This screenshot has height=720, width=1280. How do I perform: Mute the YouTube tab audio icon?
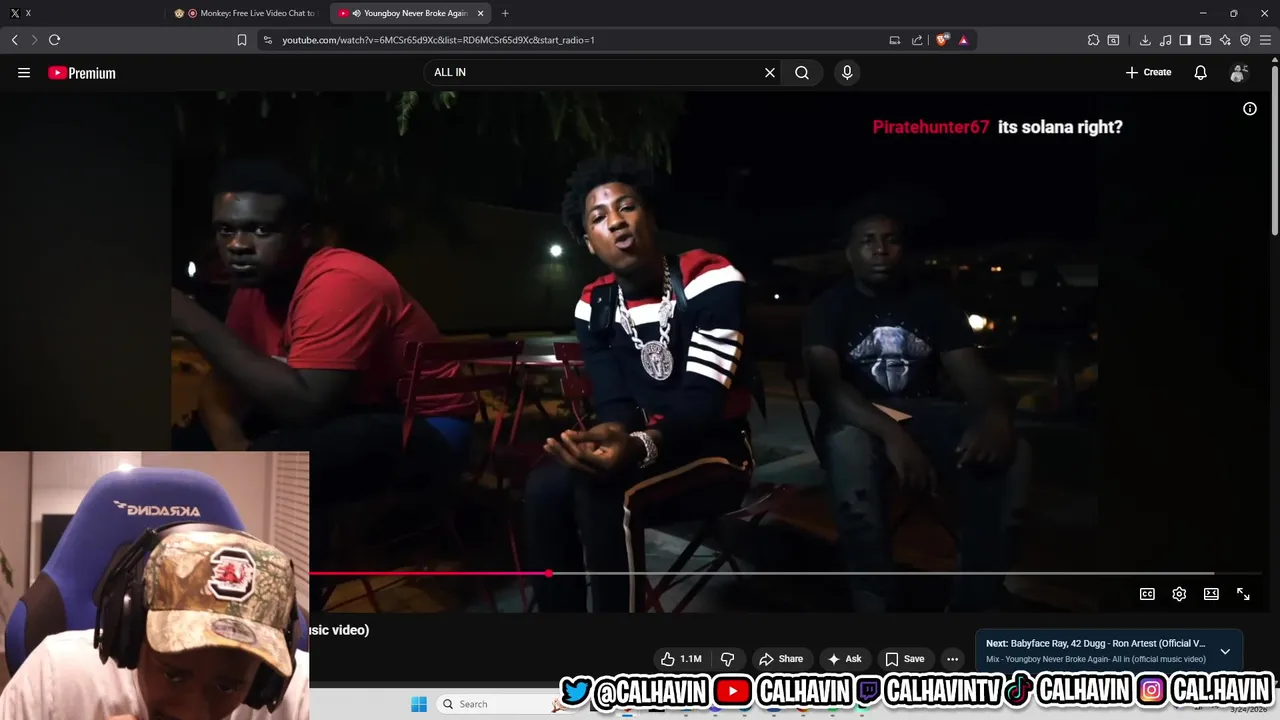[356, 13]
